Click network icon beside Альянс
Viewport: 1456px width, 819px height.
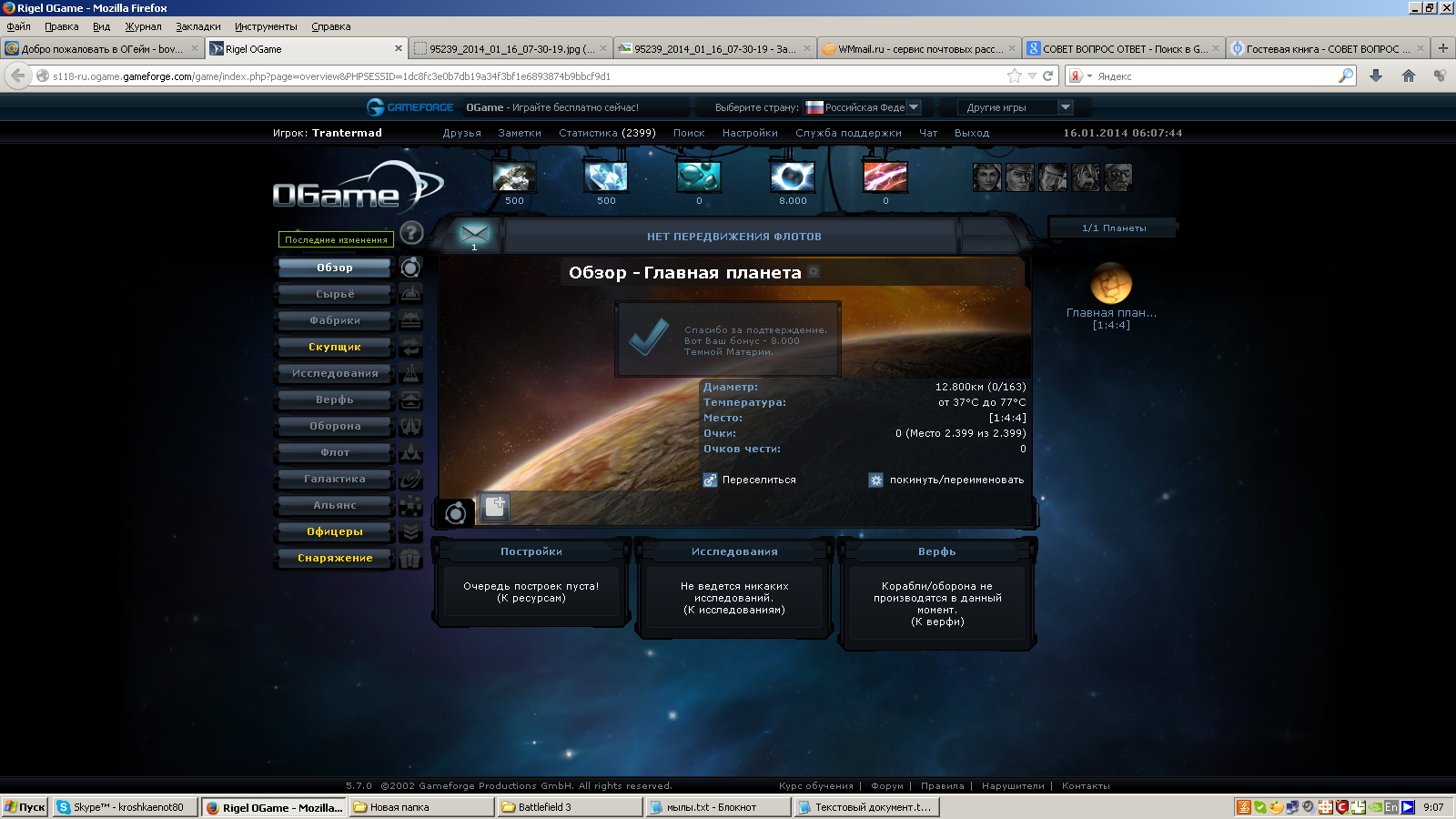(x=411, y=505)
